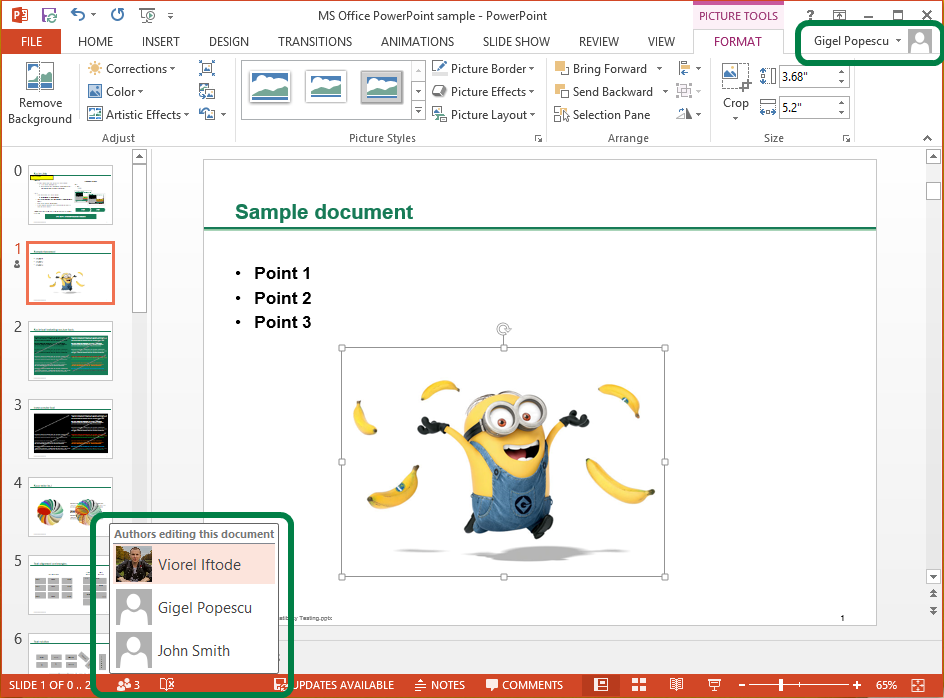This screenshot has height=698, width=944.
Task: Open PowerPoint Help question mark
Action: click(810, 15)
